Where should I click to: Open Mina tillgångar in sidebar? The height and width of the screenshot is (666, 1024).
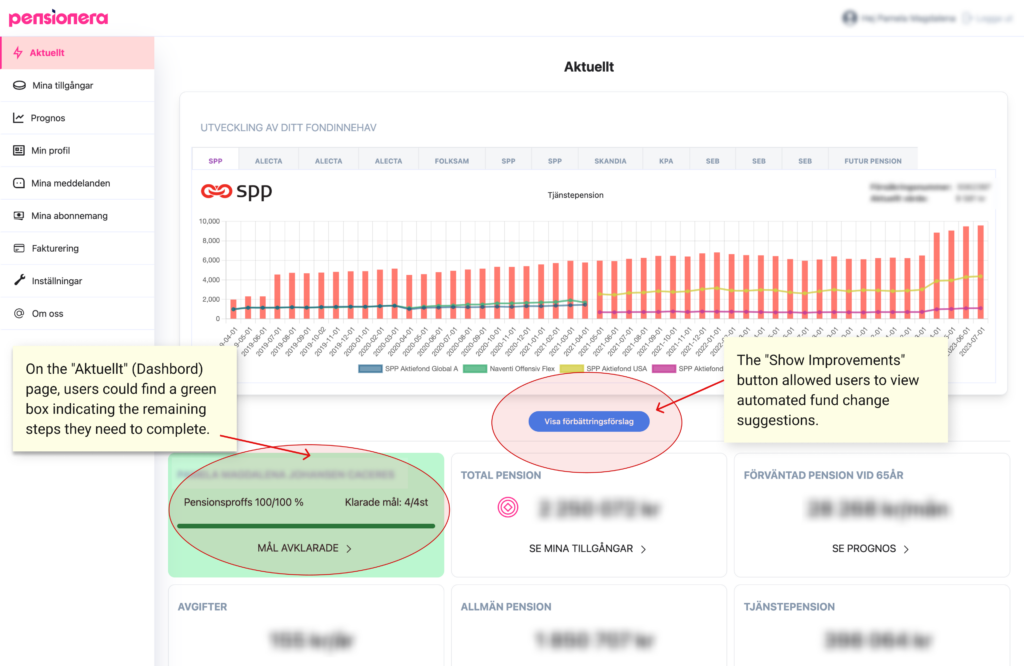click(x=78, y=86)
